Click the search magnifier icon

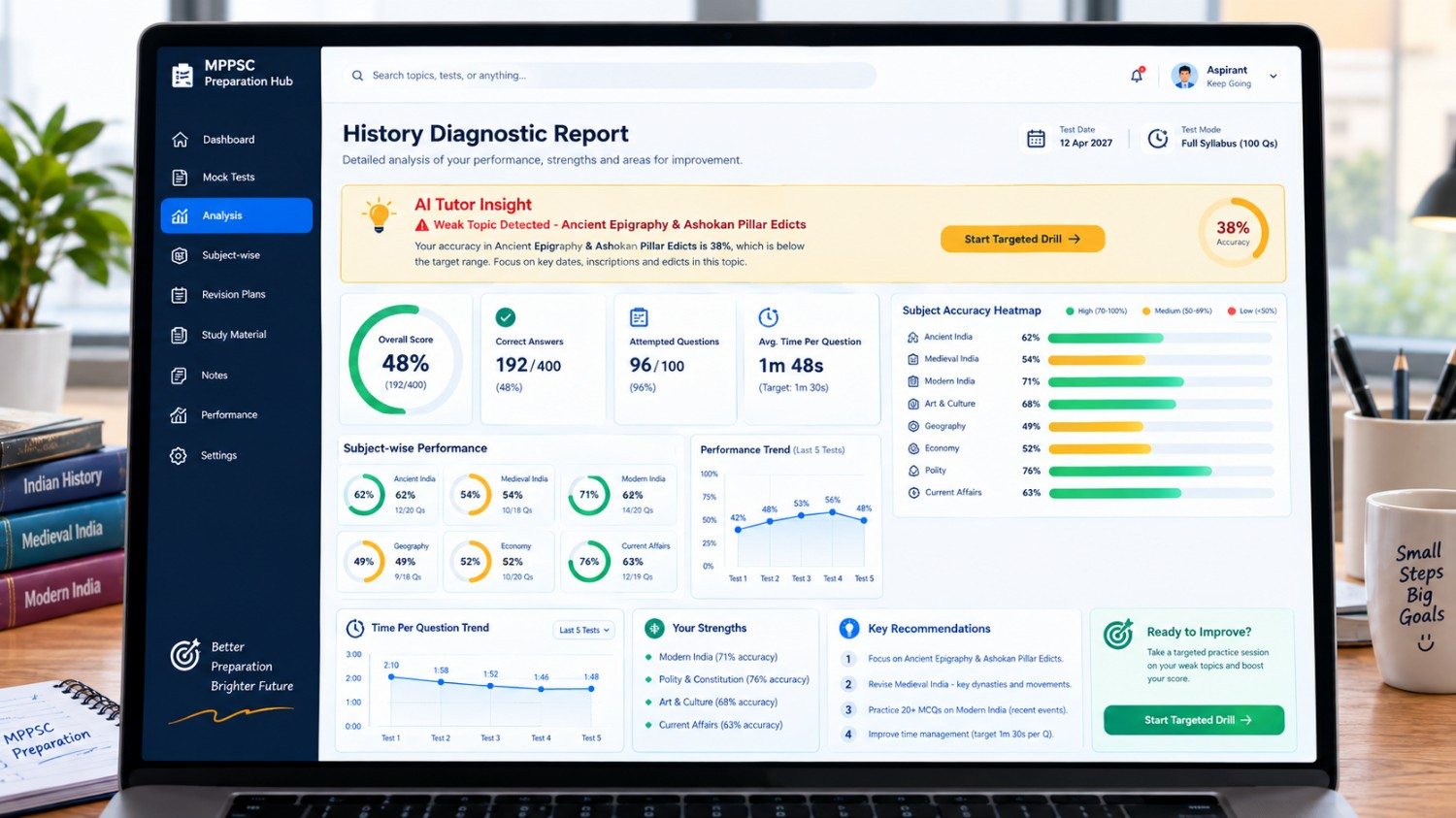[357, 76]
